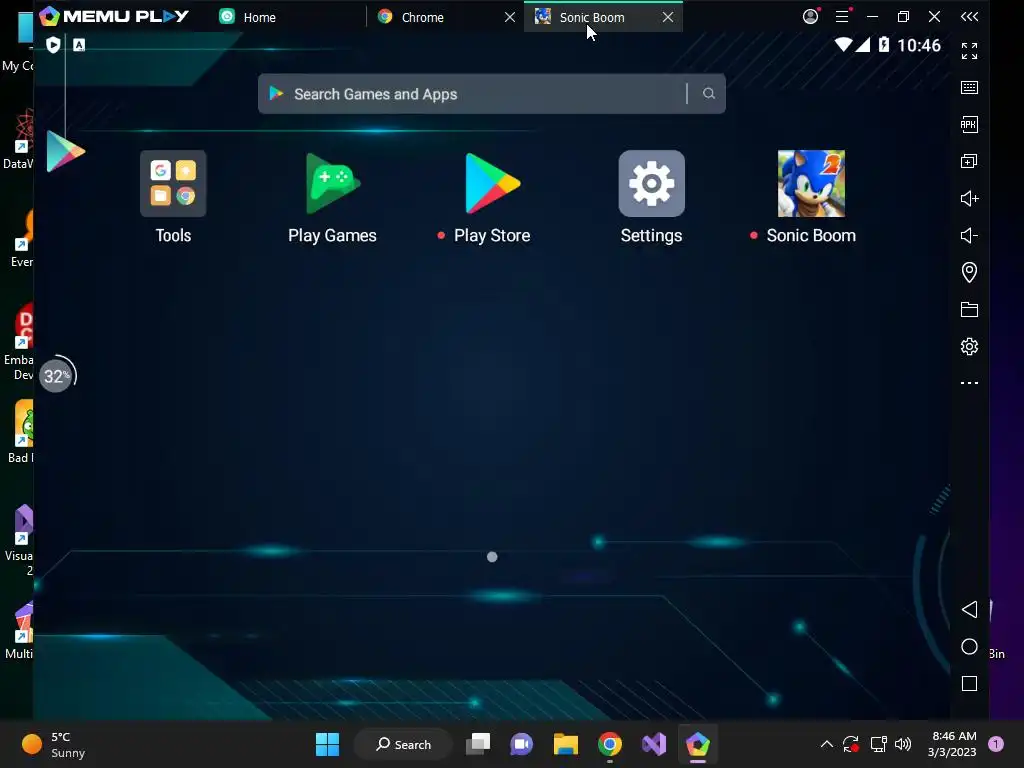Screen dimensions: 1024x768
Task: Click the 32% memory cleaner bubble
Action: click(x=57, y=376)
